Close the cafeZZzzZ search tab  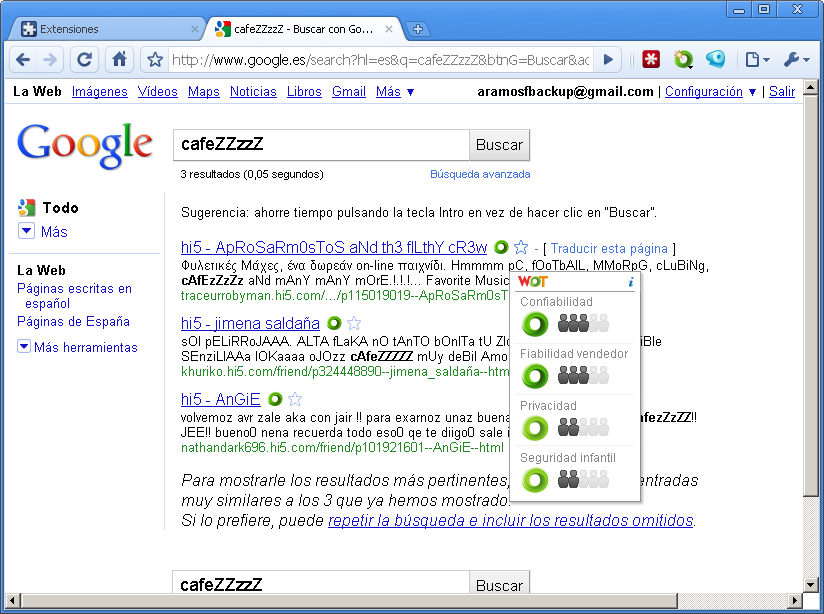pos(388,29)
